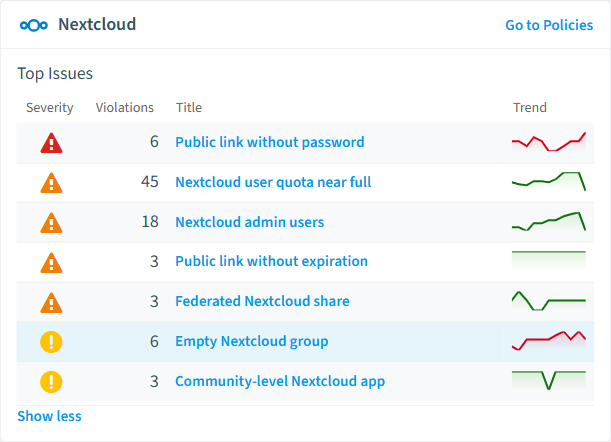Screen dimensions: 611x442
Task: Click orange severity icon for Nextcloud admin users
Action: (x=51, y=223)
